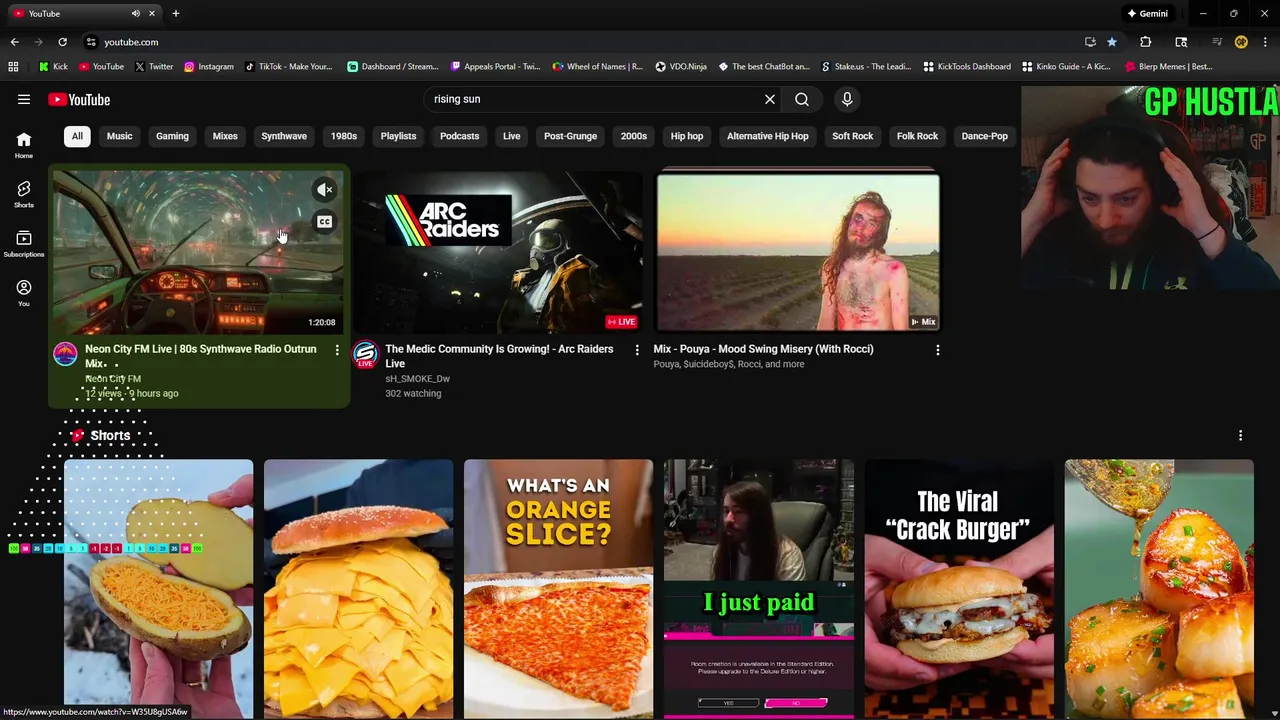Open the Neon City FM Live thumbnail
The width and height of the screenshot is (1280, 720).
click(198, 252)
